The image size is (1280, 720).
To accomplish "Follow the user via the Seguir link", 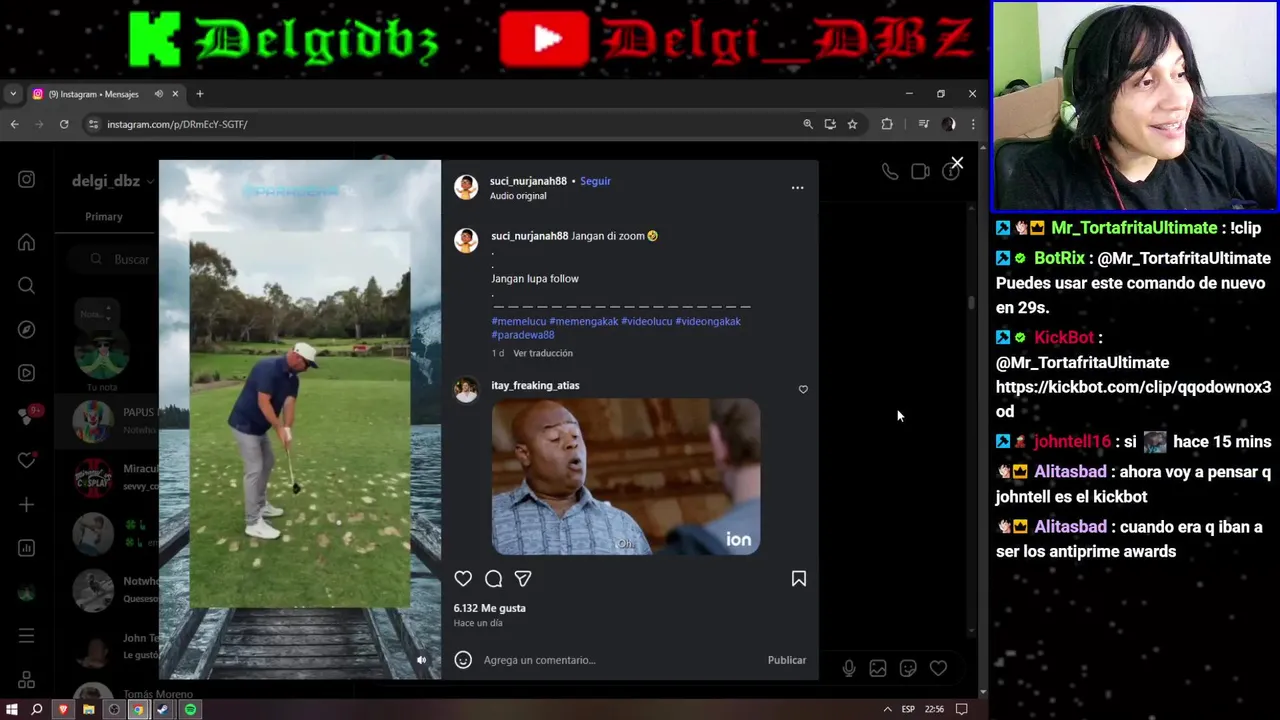I will tap(595, 181).
